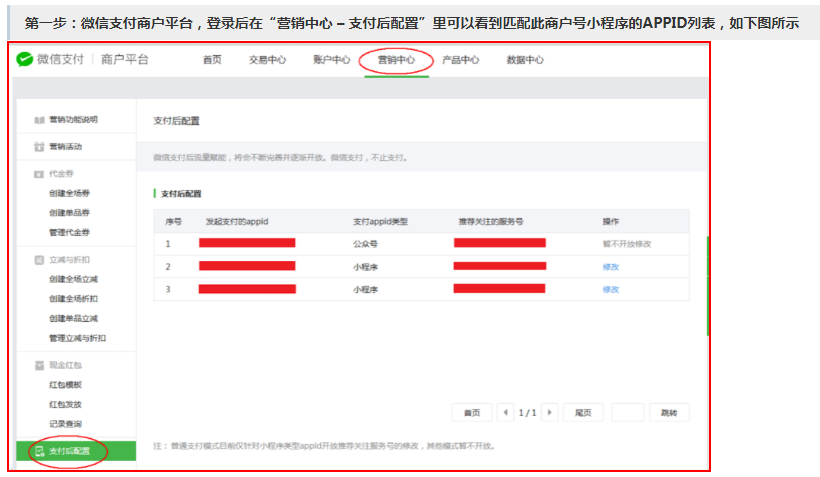The image size is (820, 477).
Task: Click the 跳转 jump button
Action: [669, 413]
